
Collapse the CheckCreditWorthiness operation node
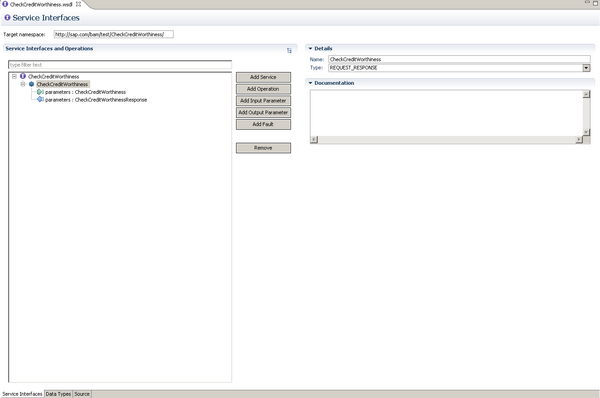(23, 84)
